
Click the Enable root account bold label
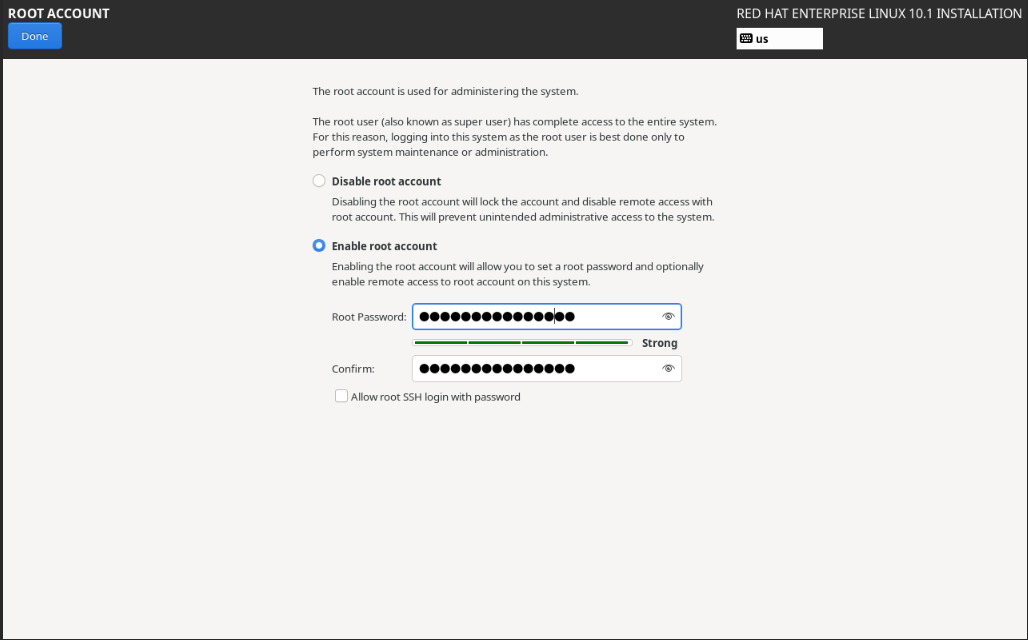(382, 245)
